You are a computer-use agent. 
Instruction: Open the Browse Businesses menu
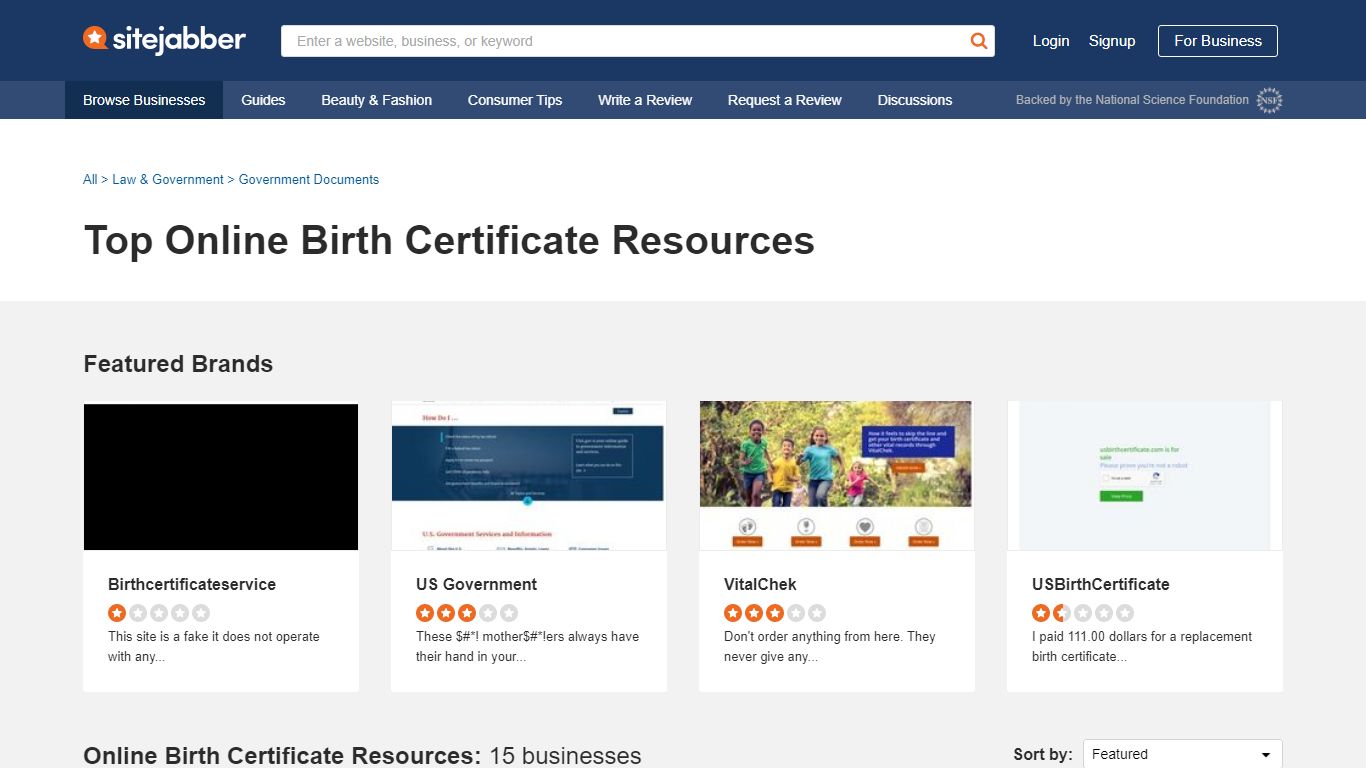(x=144, y=100)
